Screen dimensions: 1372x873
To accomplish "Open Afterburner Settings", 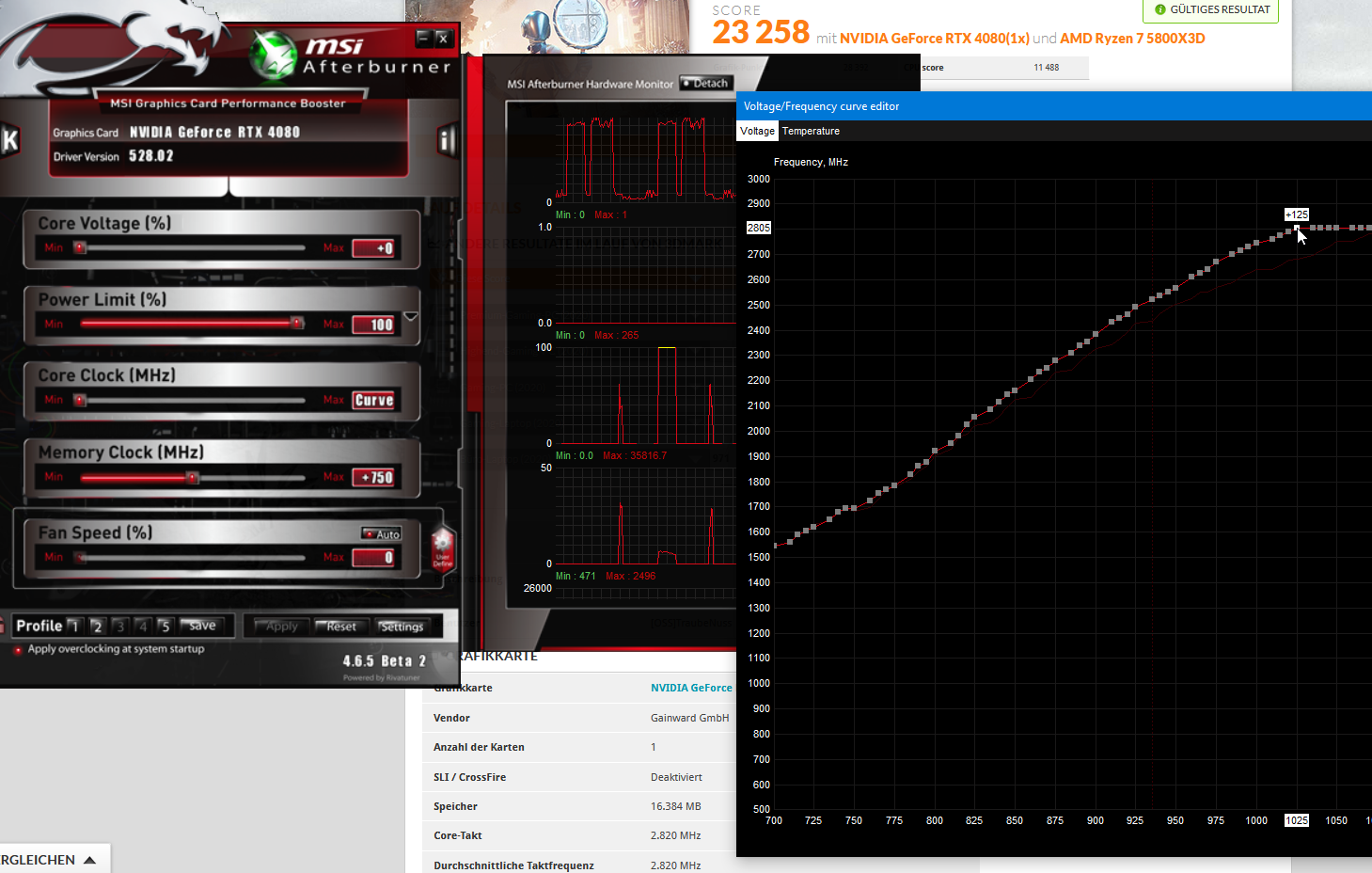I will (x=402, y=627).
